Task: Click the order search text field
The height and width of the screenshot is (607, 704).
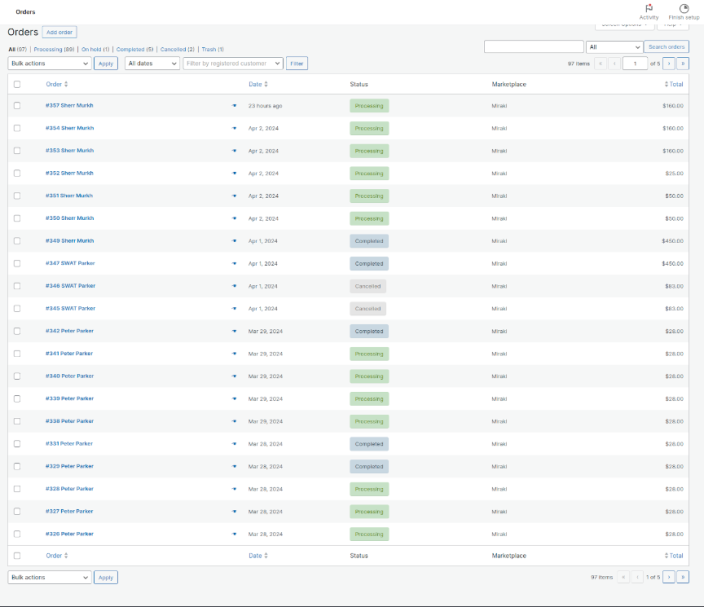Action: (x=533, y=47)
